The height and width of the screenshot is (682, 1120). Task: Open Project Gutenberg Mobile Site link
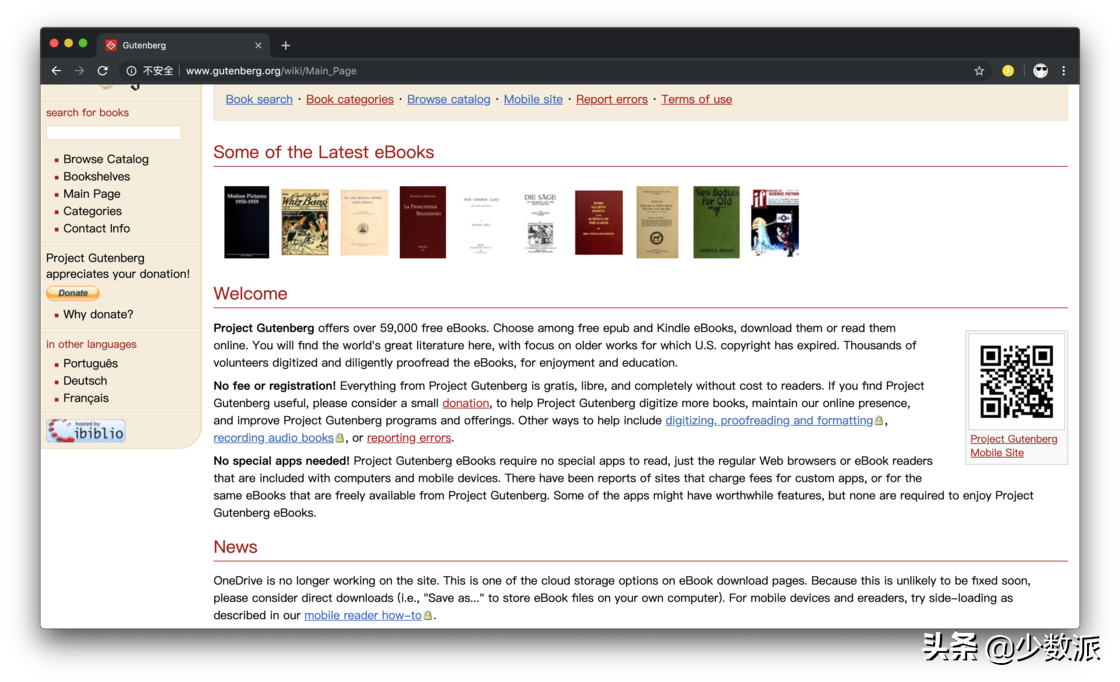[x=1014, y=446]
